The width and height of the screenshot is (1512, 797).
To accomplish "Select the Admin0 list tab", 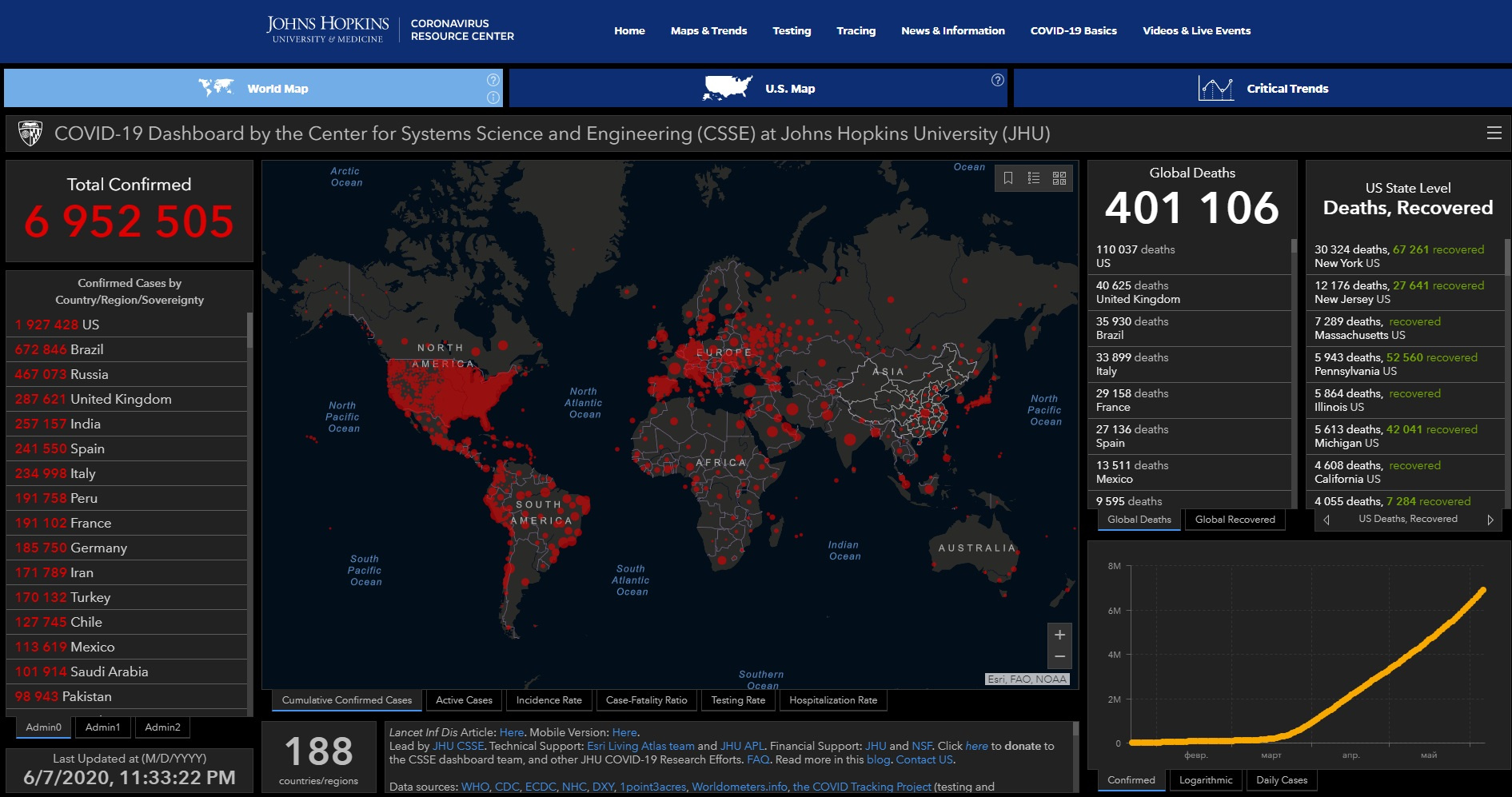I will [x=43, y=727].
